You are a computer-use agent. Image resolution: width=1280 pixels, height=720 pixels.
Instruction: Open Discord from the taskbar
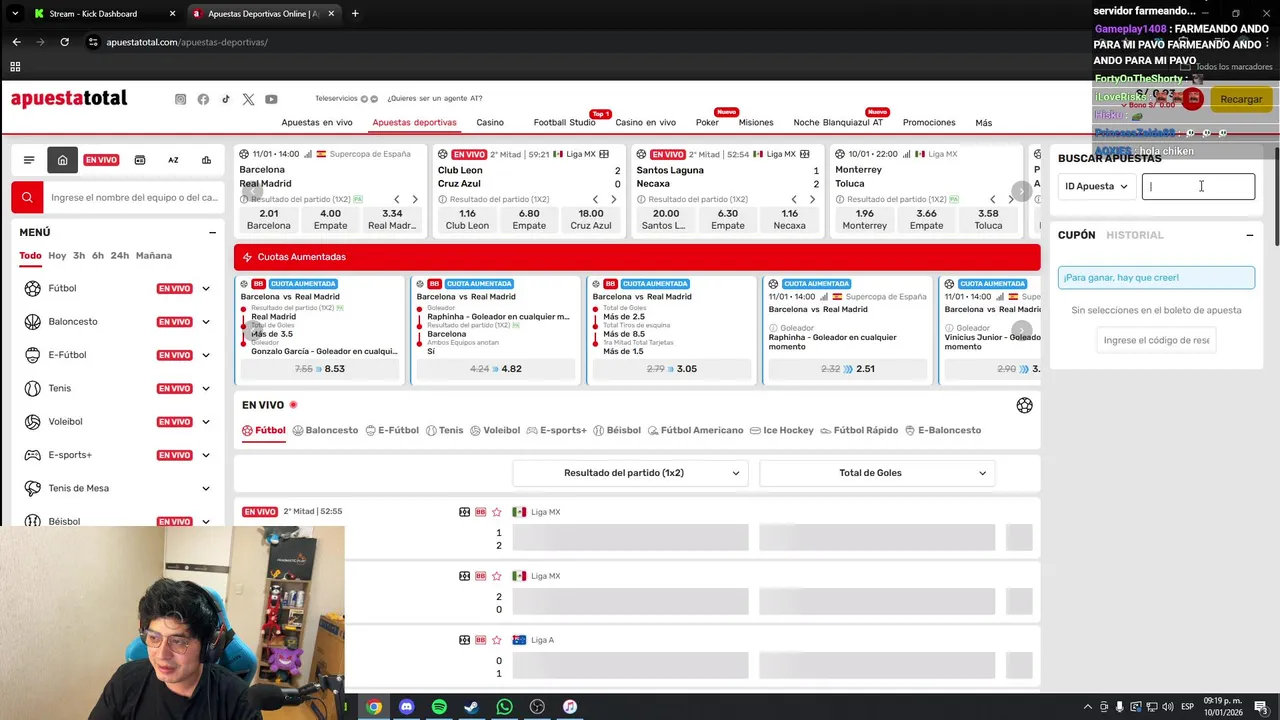406,707
